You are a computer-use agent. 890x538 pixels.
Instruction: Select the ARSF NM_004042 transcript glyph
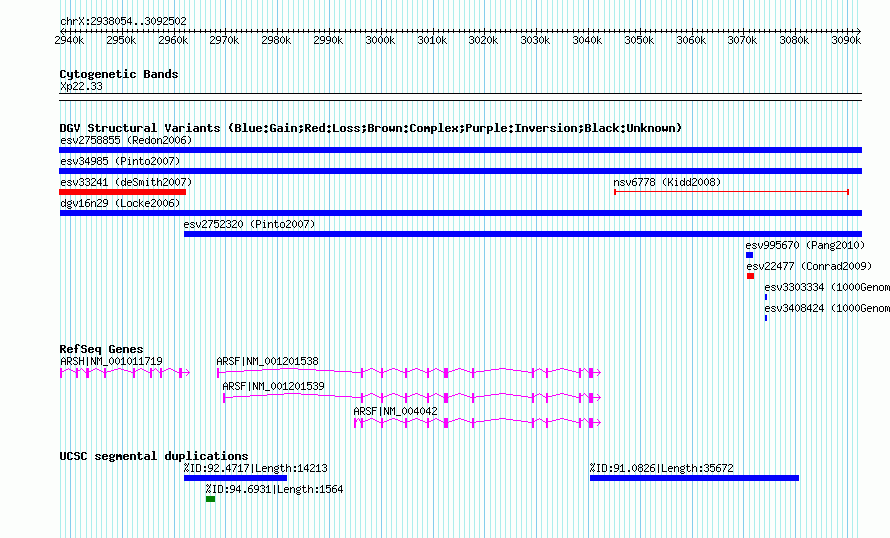477,423
